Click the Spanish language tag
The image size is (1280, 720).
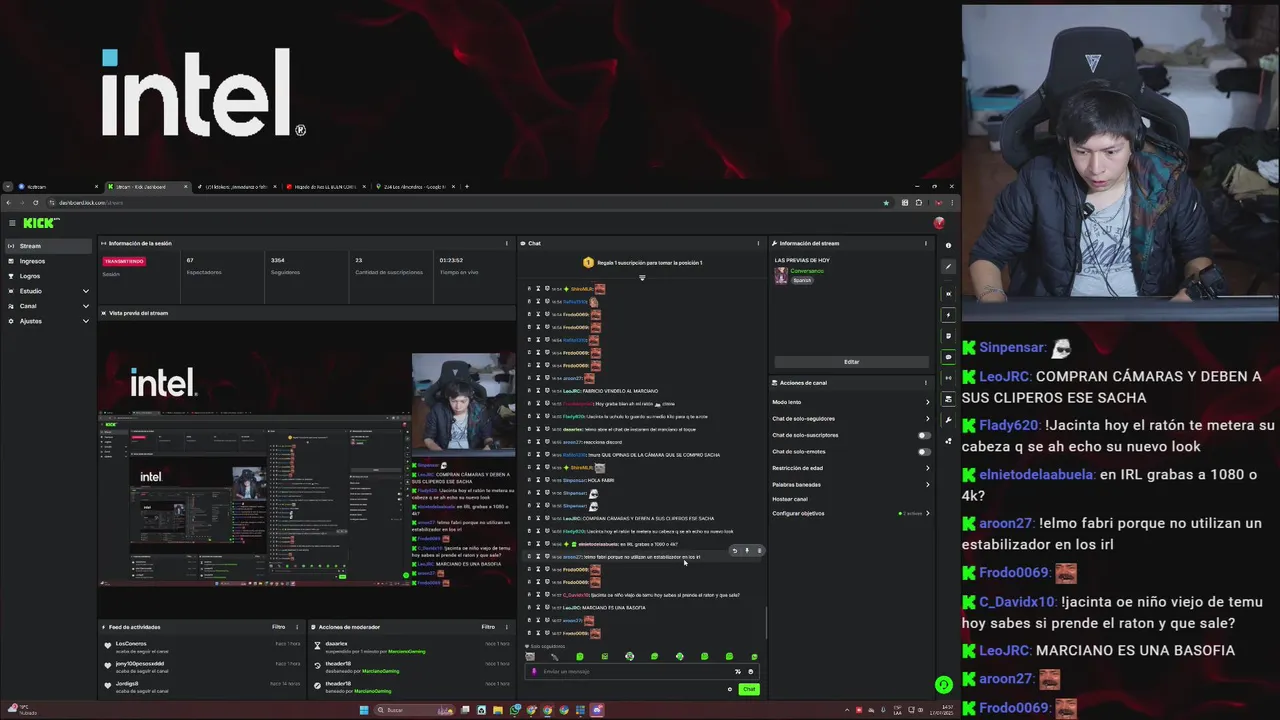tap(802, 281)
